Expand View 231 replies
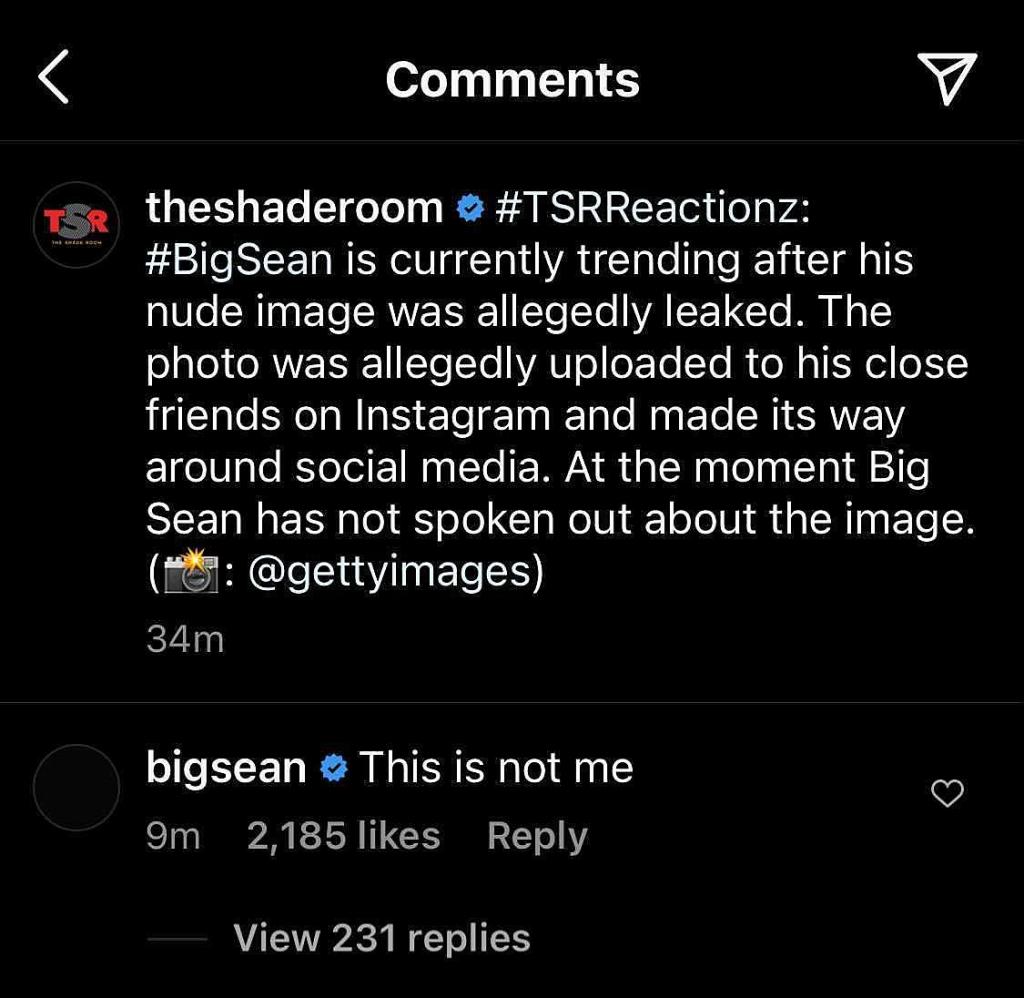 (381, 938)
